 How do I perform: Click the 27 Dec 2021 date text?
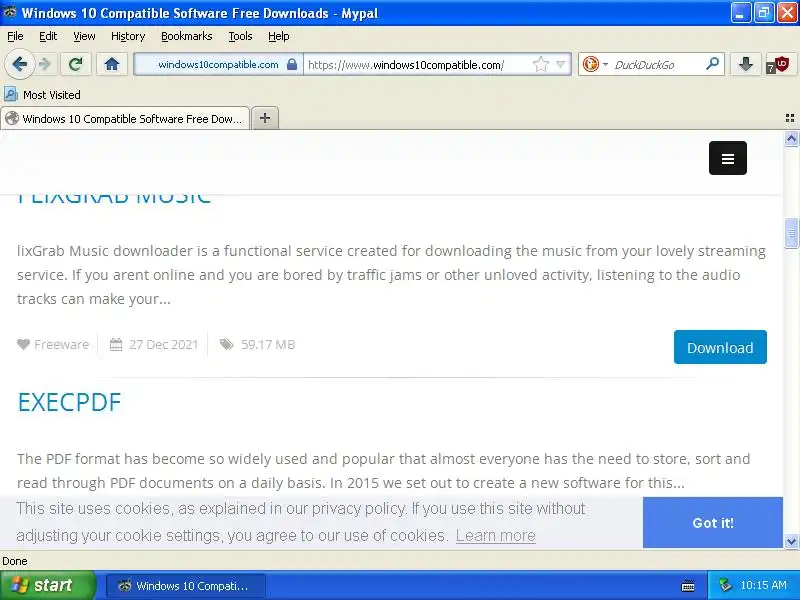pyautogui.click(x=163, y=344)
